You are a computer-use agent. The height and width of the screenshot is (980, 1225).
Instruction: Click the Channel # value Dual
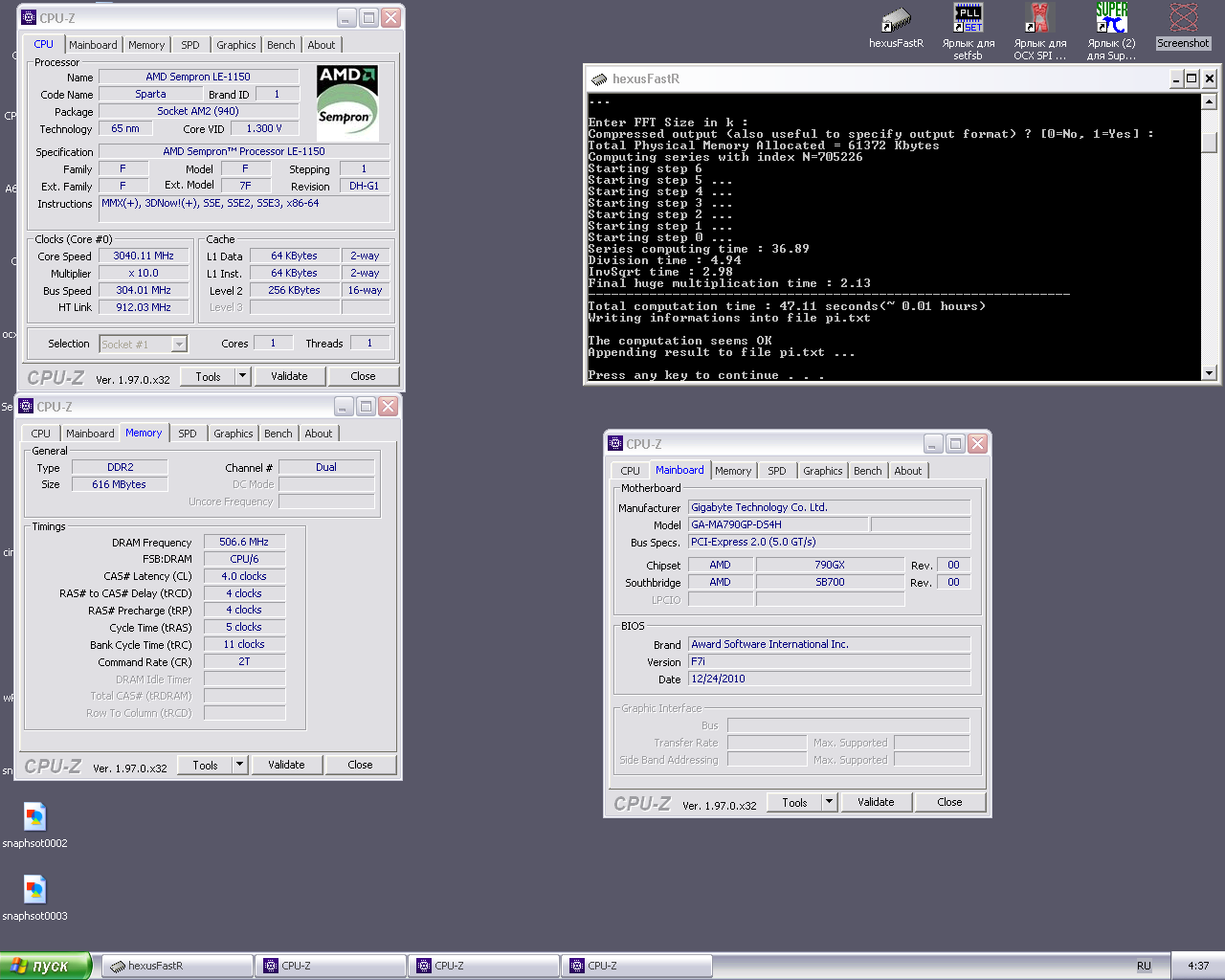point(326,467)
